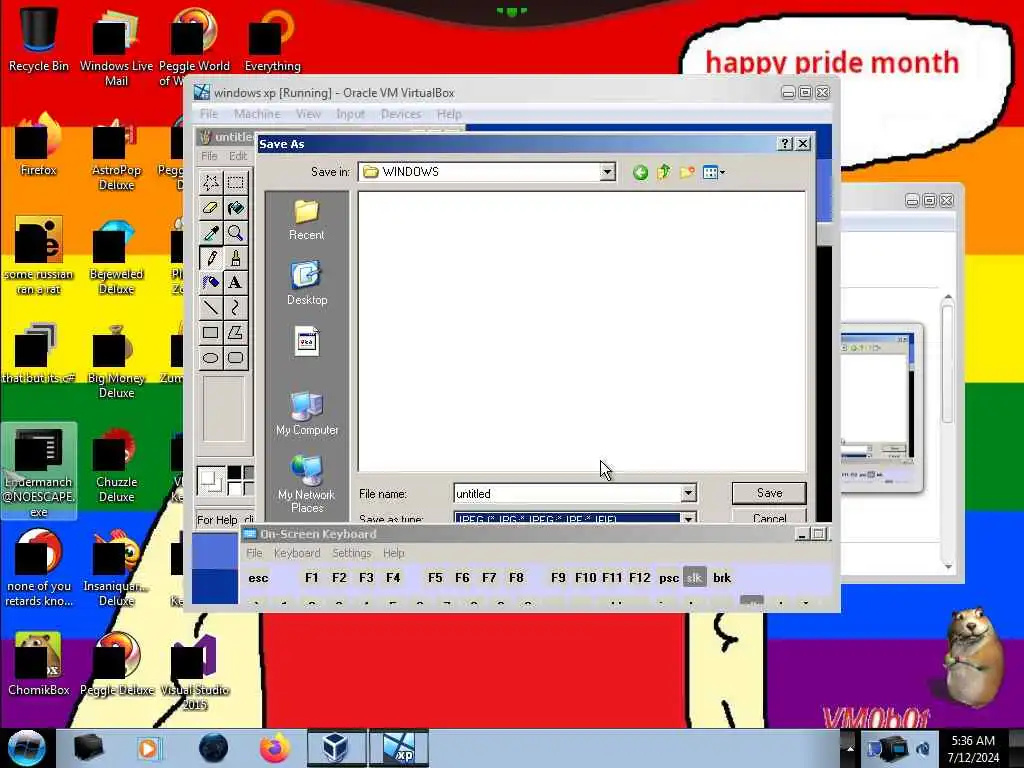Go up one folder level in Save As
The width and height of the screenshot is (1024, 768).
tap(664, 172)
